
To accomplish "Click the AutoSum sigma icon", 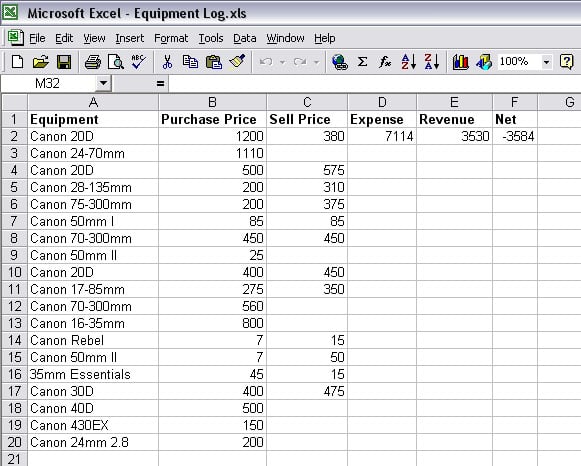I will pyautogui.click(x=362, y=61).
